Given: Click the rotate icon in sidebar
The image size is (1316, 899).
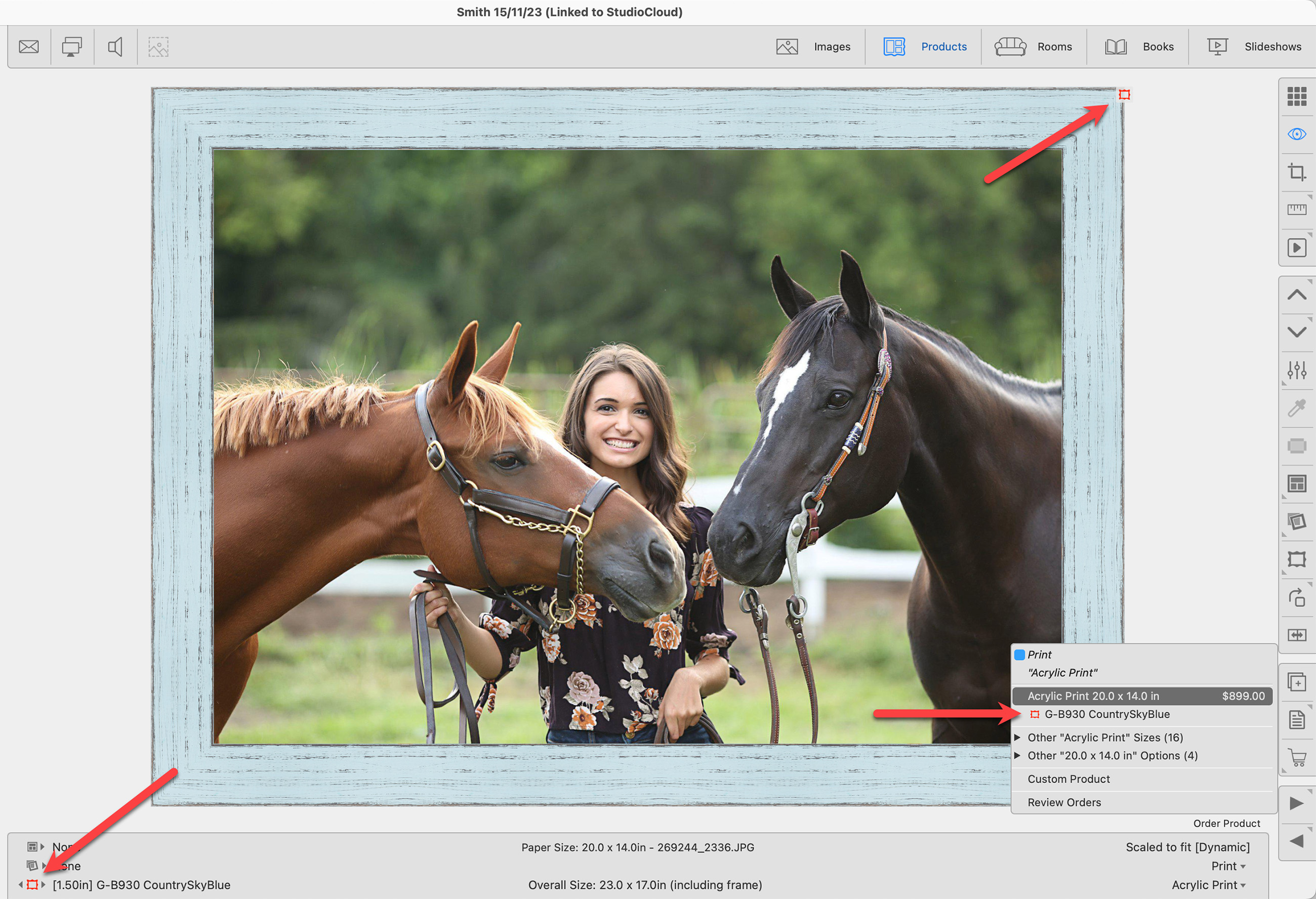Looking at the screenshot, I should tap(1296, 597).
